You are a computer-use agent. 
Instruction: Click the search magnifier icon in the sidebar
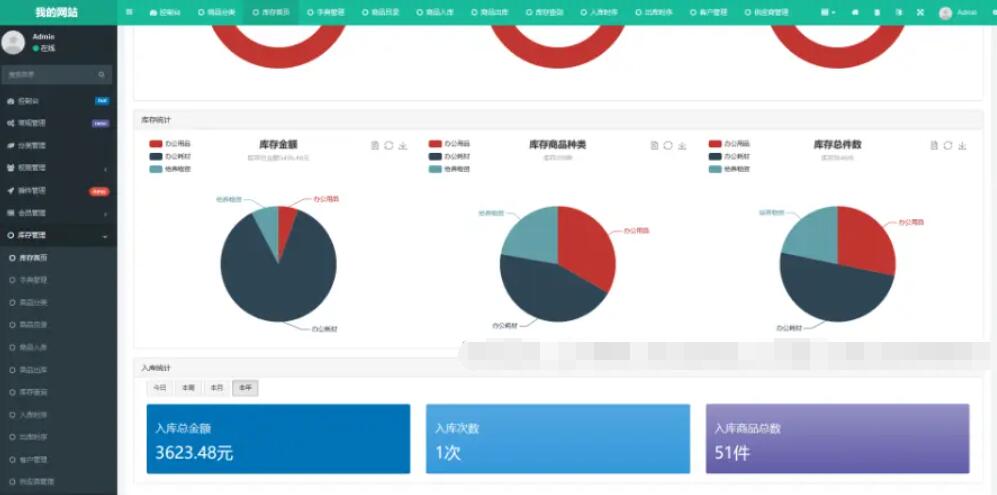(101, 75)
